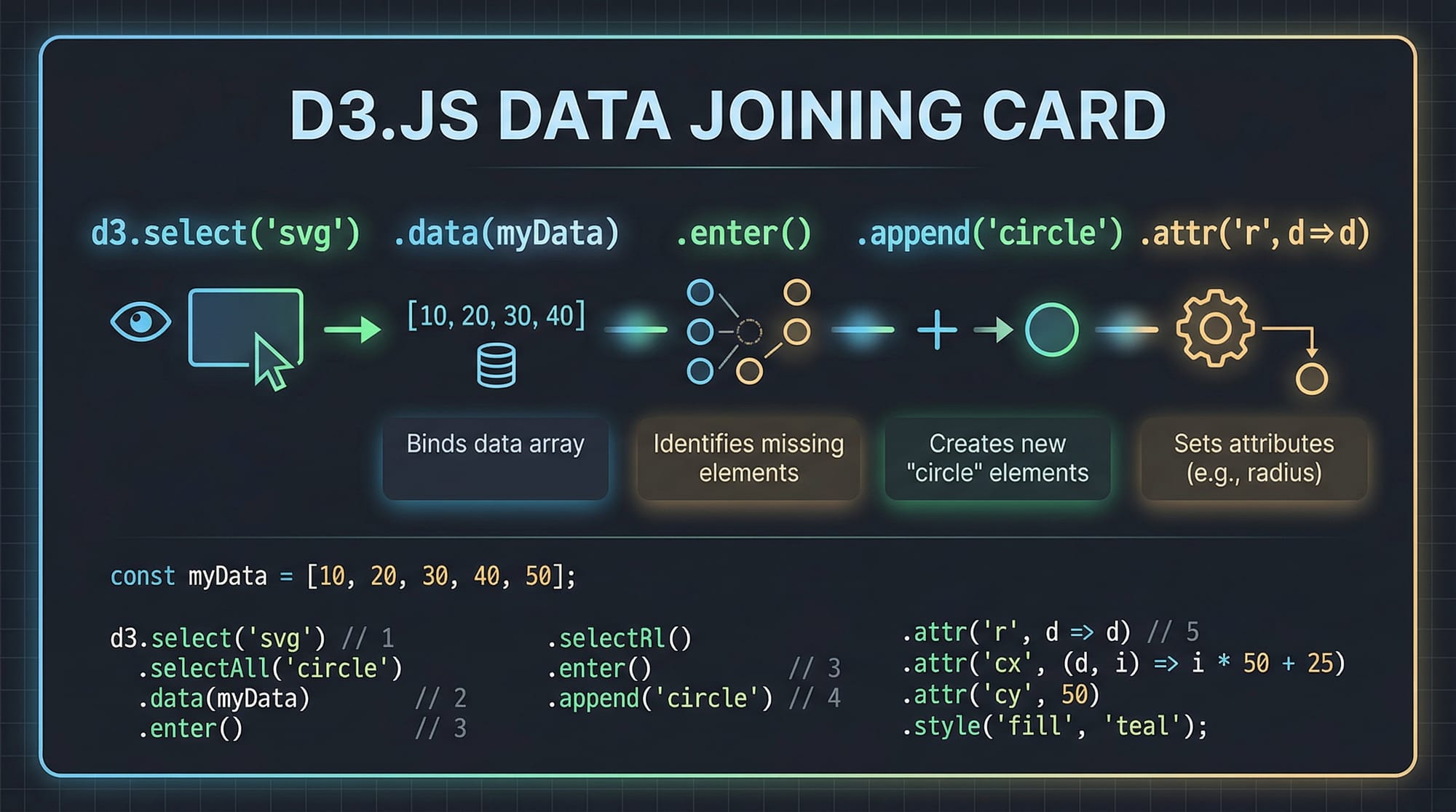
Task: Click the database cylinder icon
Action: [496, 365]
